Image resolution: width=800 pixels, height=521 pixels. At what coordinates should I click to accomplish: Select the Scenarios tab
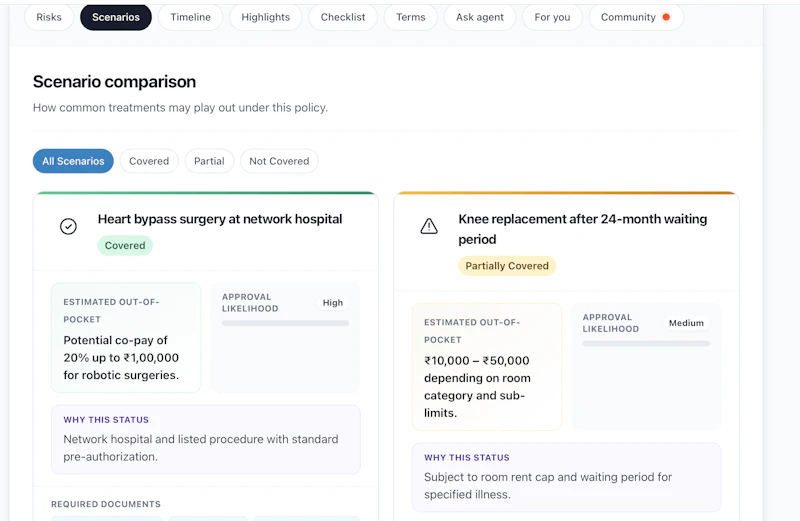tap(116, 17)
